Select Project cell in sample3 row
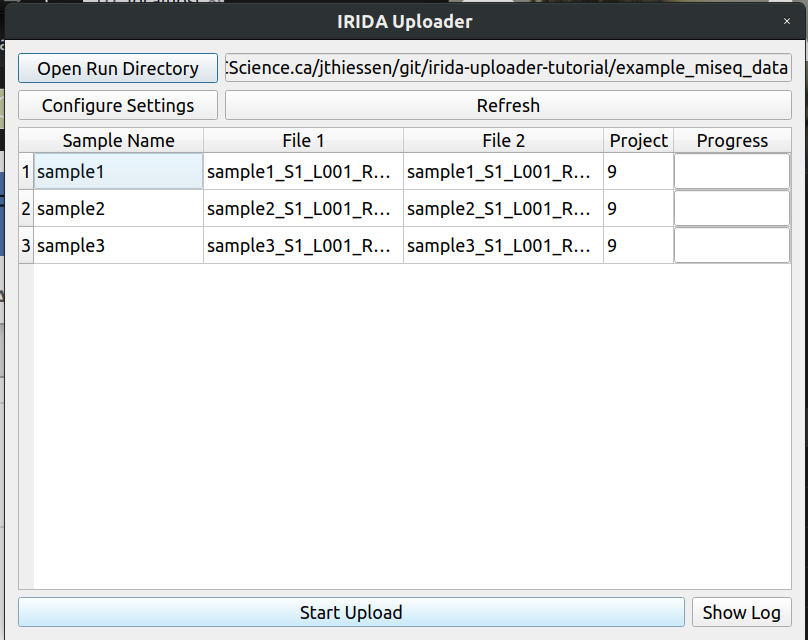This screenshot has height=640, width=808. (x=638, y=245)
